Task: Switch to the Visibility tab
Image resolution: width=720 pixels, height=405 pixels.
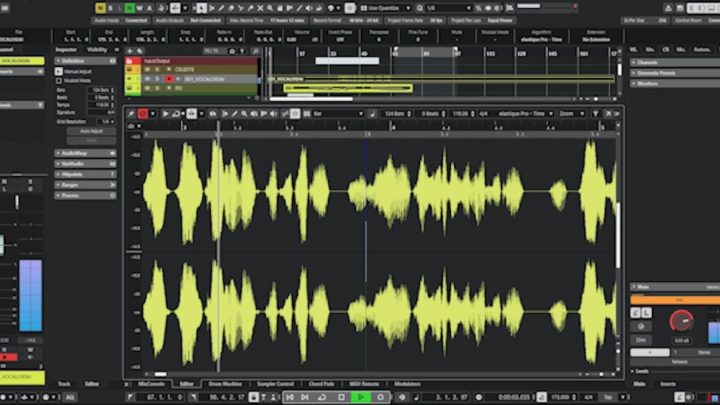Action: point(97,50)
